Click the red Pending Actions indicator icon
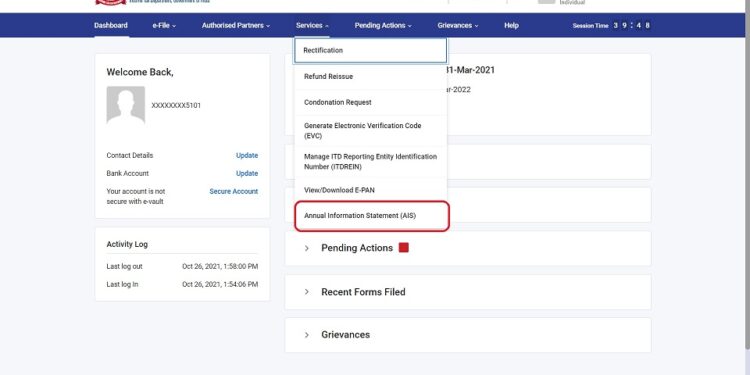The image size is (750, 375). 404,247
